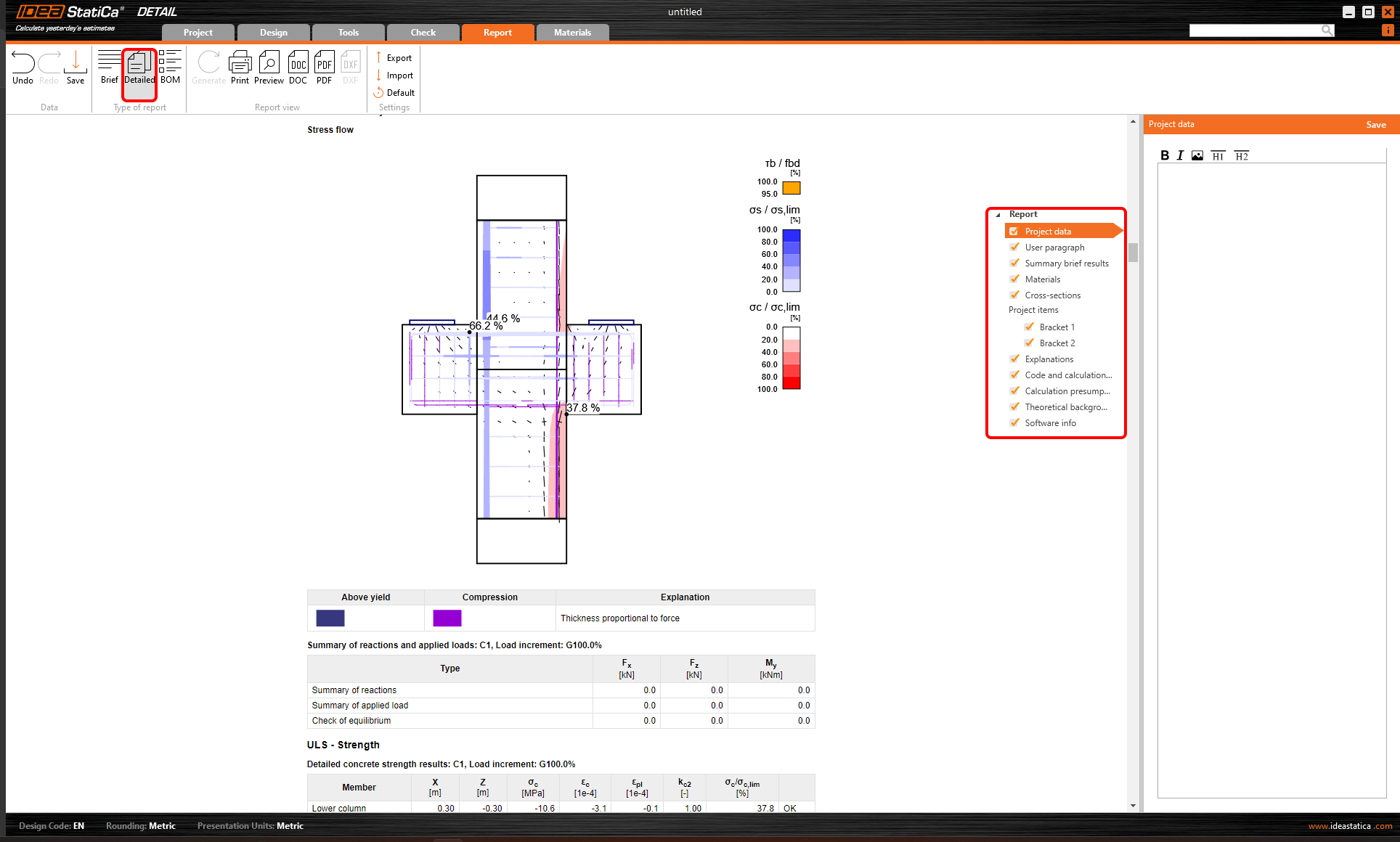Image resolution: width=1400 pixels, height=842 pixels.
Task: Select the Cross-sections report item
Action: [1052, 295]
